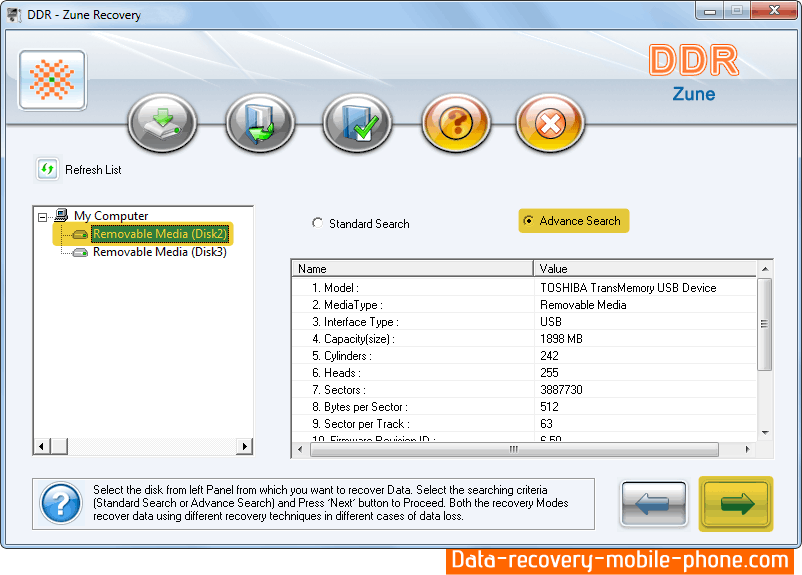802x575 pixels.
Task: Select Removable Media (Disk3) in tree
Action: tap(160, 252)
